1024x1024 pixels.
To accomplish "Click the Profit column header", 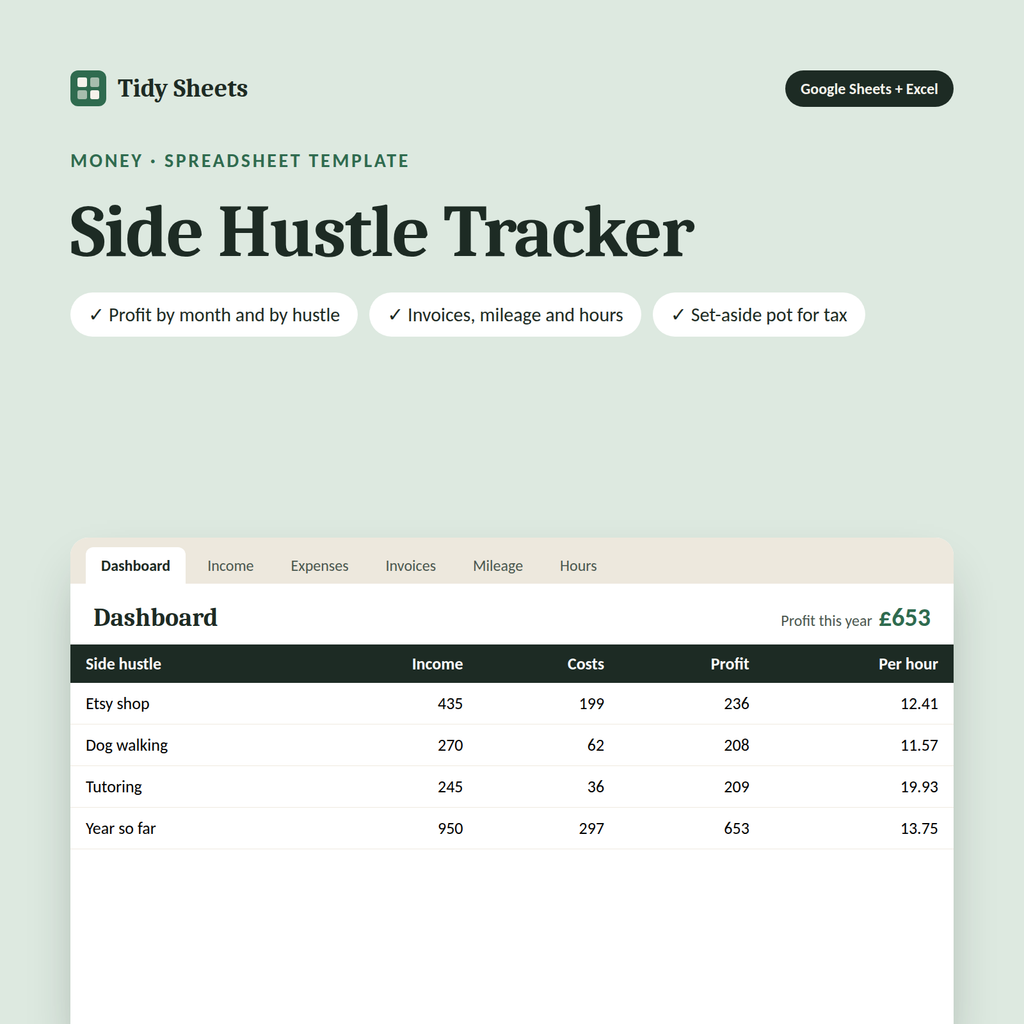I will pos(729,664).
